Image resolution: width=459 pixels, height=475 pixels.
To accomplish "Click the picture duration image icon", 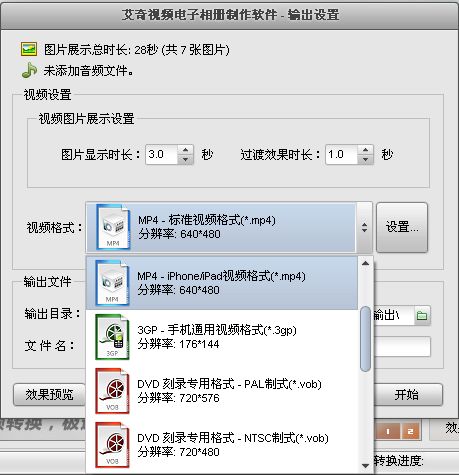I will (29, 49).
